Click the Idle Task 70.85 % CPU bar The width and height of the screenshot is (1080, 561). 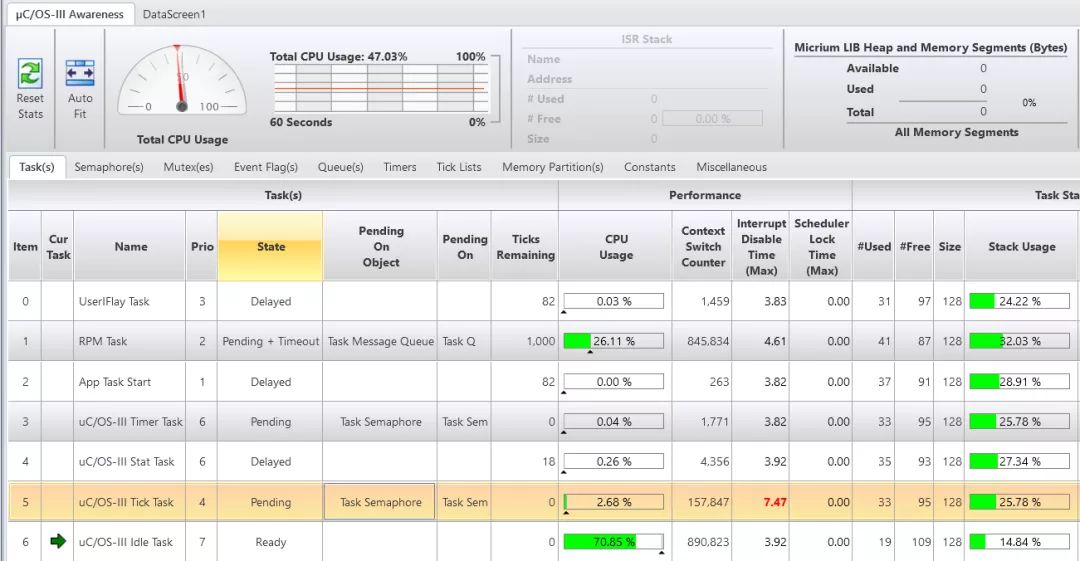point(614,542)
